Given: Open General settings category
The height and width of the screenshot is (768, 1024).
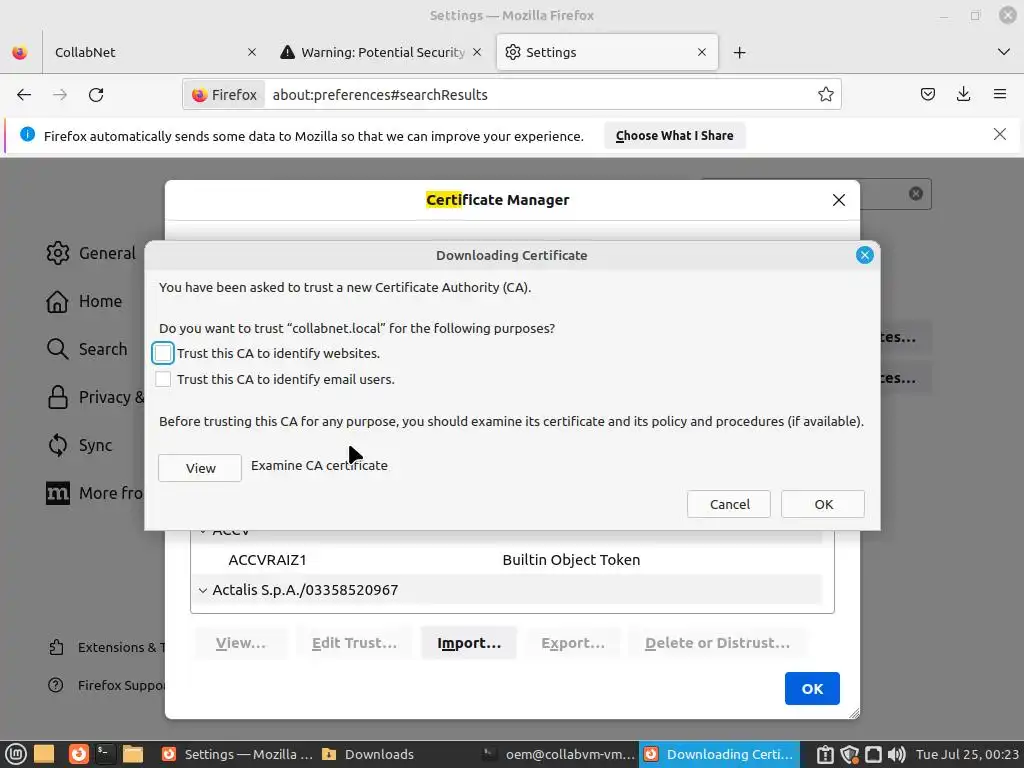Looking at the screenshot, I should (91, 253).
